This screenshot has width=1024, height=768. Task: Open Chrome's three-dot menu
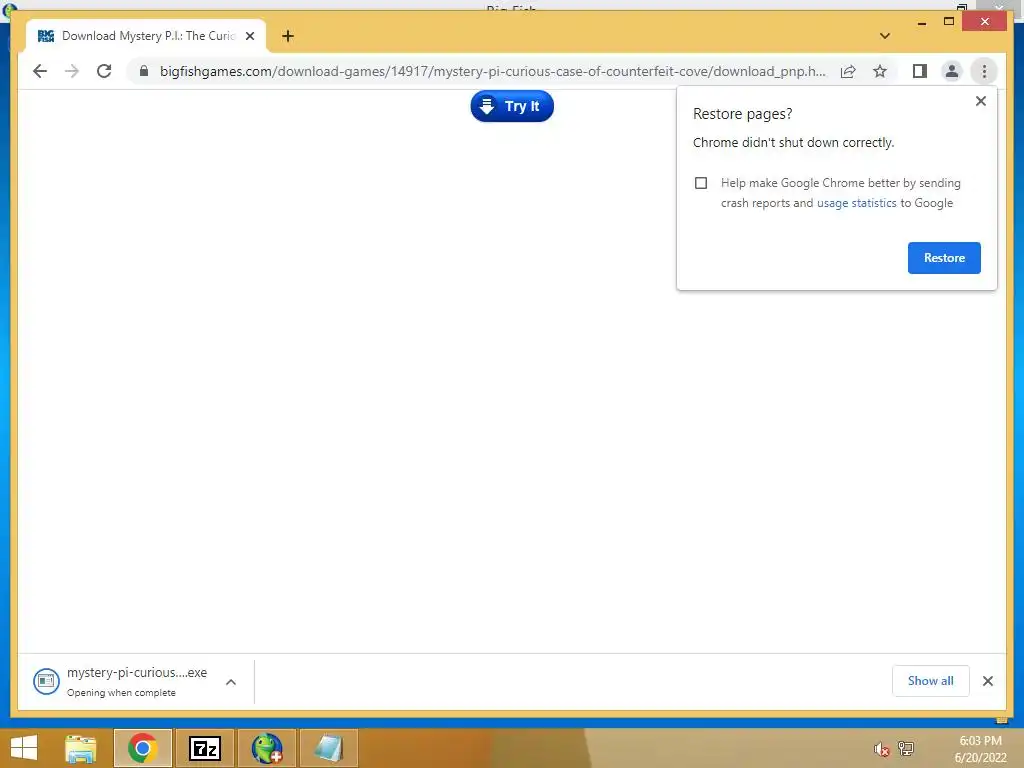[x=984, y=71]
